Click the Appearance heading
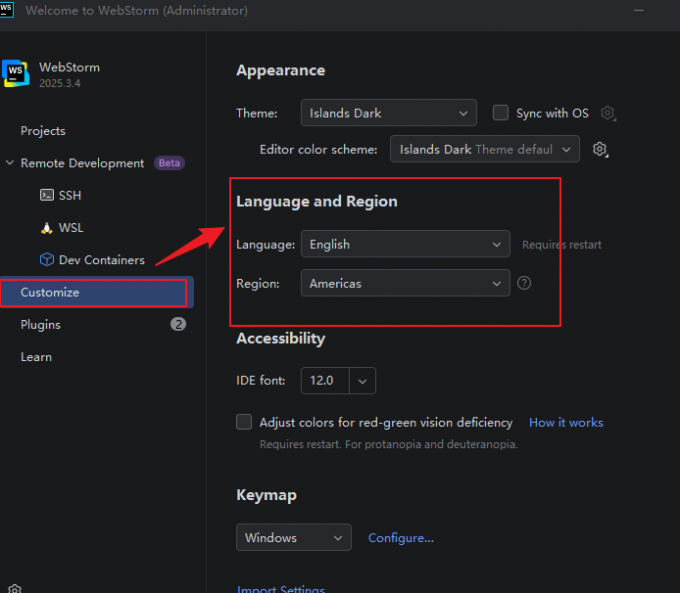Viewport: 680px width, 593px height. [281, 71]
